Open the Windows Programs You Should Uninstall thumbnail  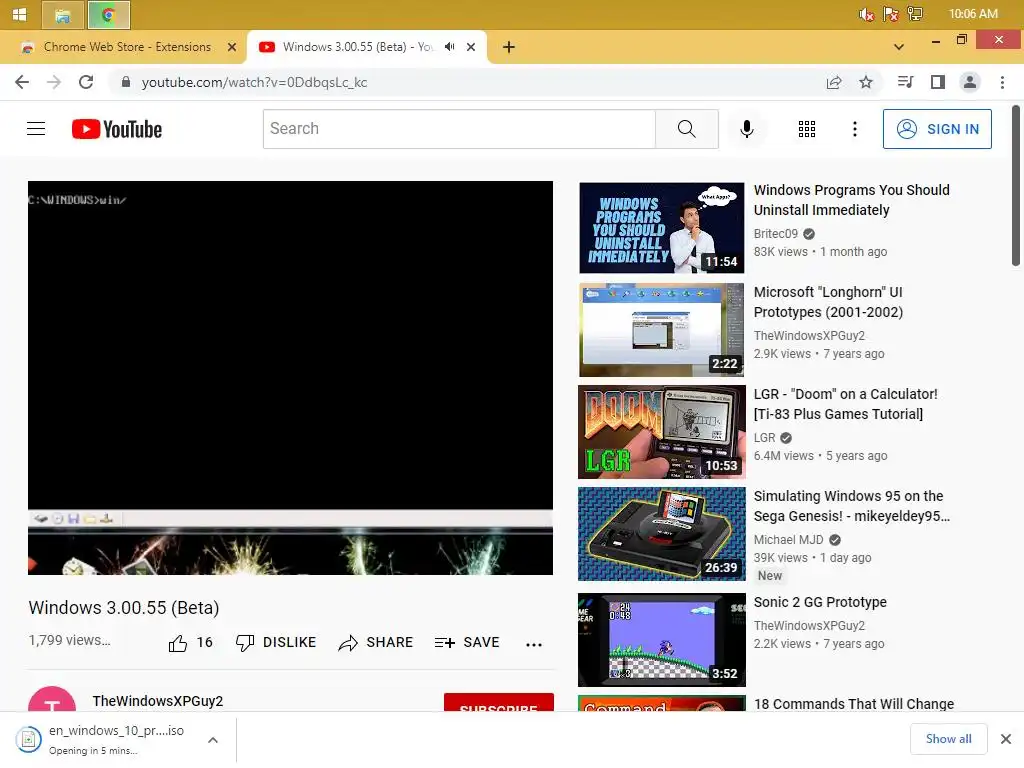(x=662, y=228)
